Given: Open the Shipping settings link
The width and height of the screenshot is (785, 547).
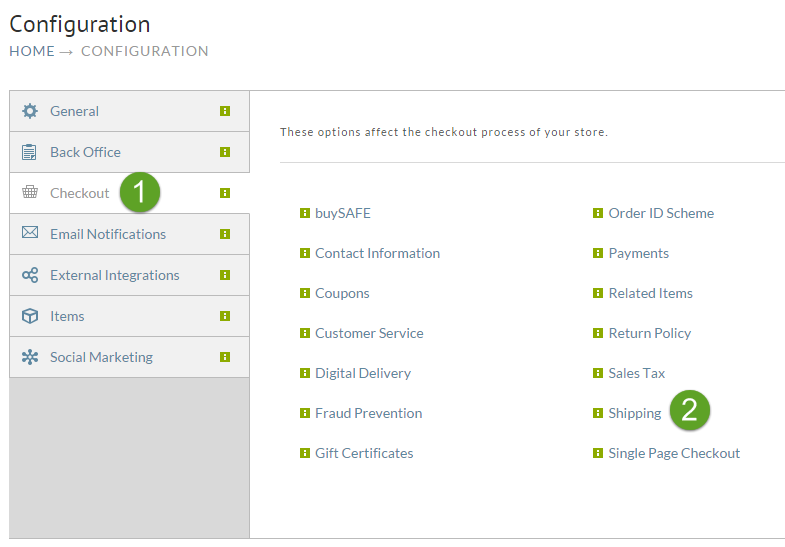Looking at the screenshot, I should coord(634,413).
